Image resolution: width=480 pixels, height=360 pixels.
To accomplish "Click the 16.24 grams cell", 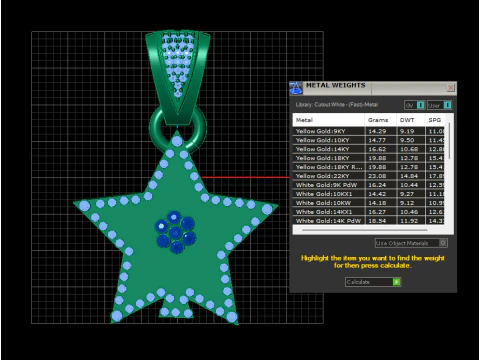I will 381,185.
